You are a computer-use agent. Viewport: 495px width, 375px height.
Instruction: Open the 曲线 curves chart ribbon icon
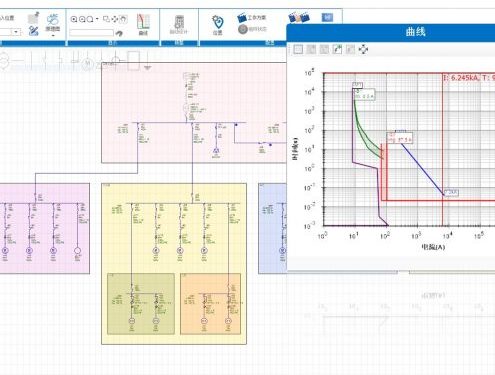(x=143, y=24)
